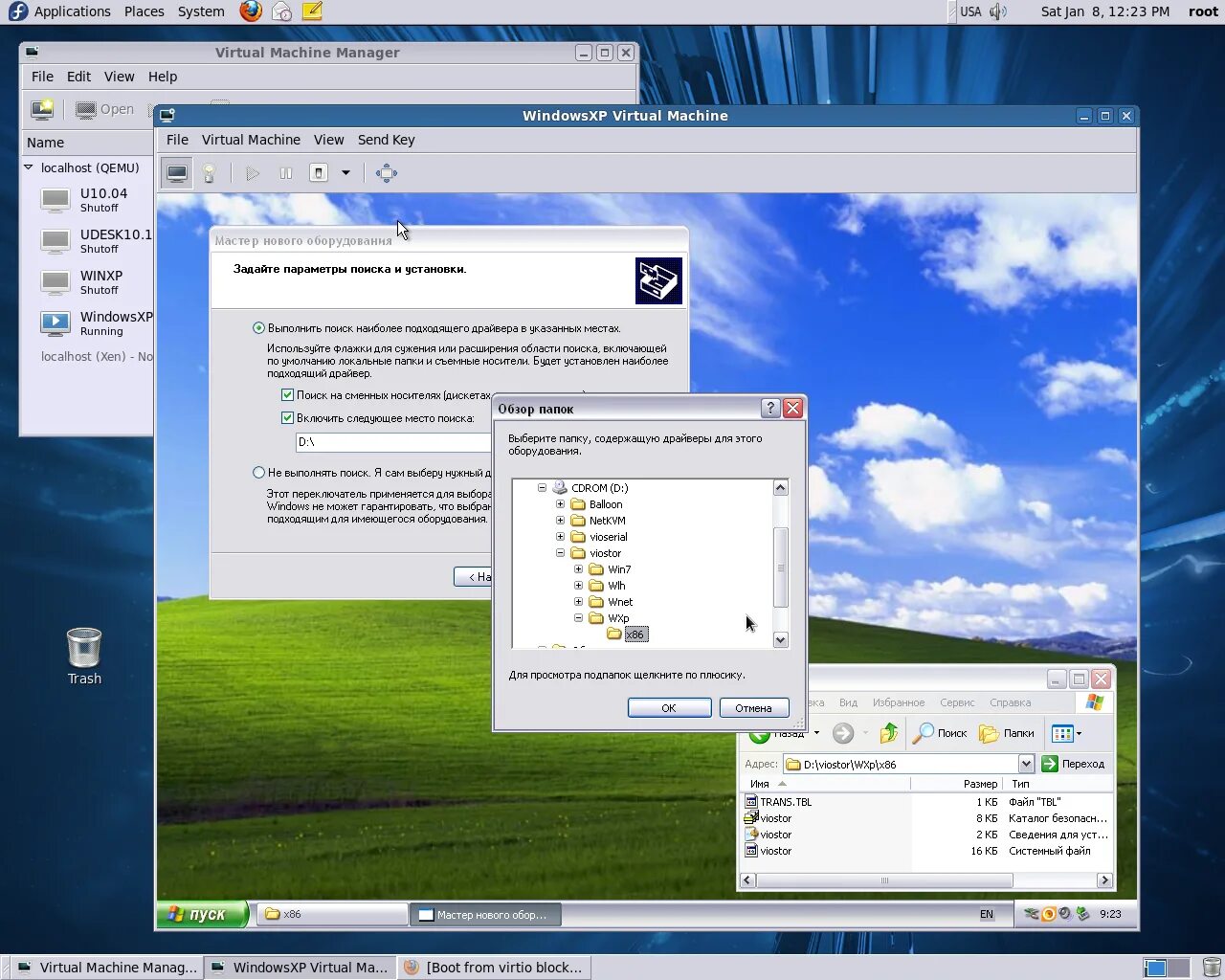Click folder tree scrollbar down arrow
The height and width of the screenshot is (980, 1225).
point(780,640)
